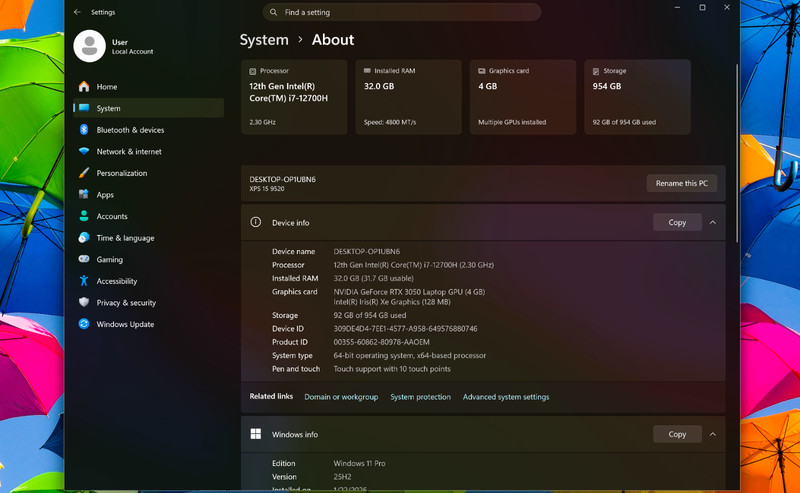Click the Processor chip icon on card

[x=253, y=71]
